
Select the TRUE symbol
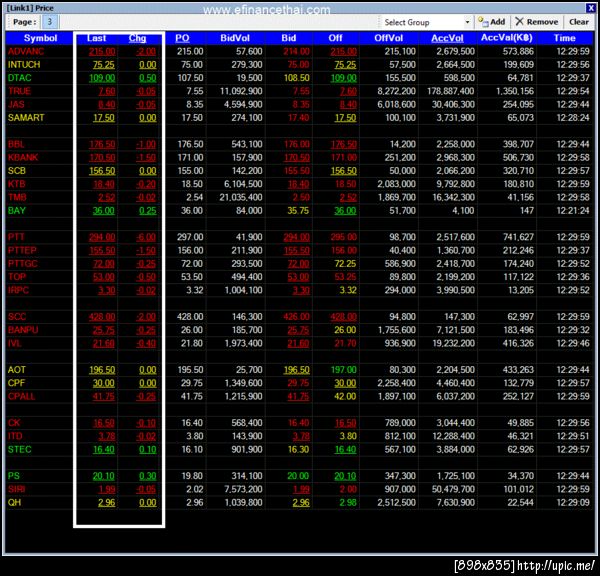pyautogui.click(x=19, y=91)
